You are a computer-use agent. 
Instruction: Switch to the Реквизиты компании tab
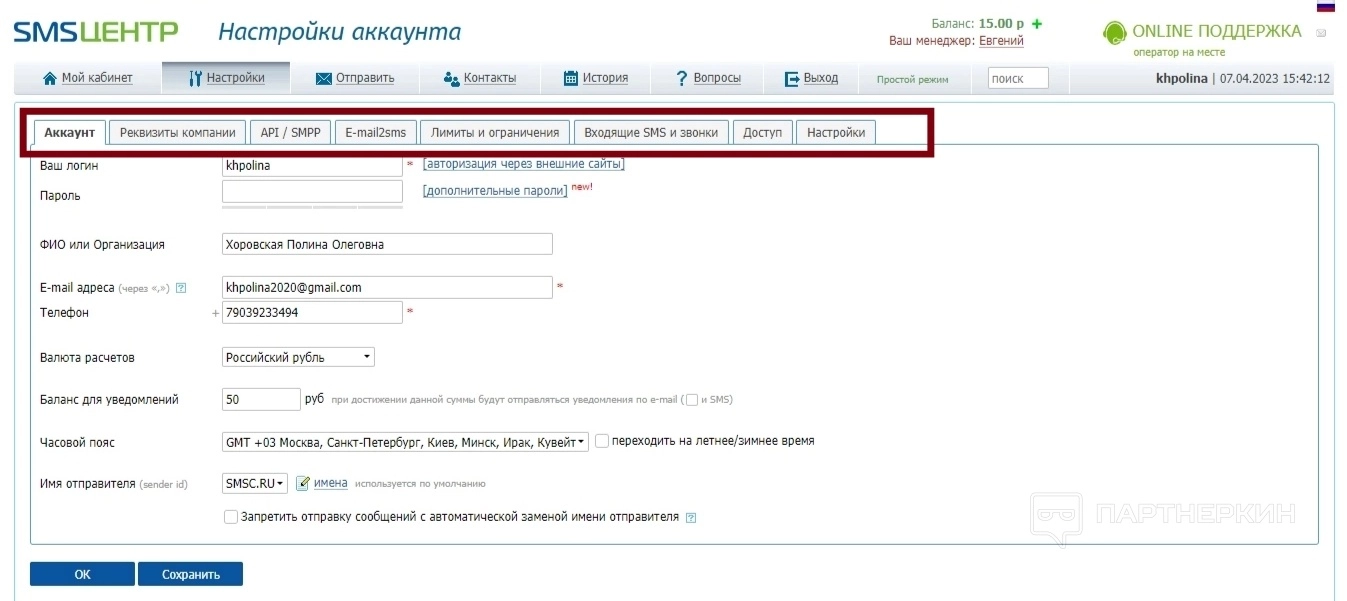pos(177,132)
